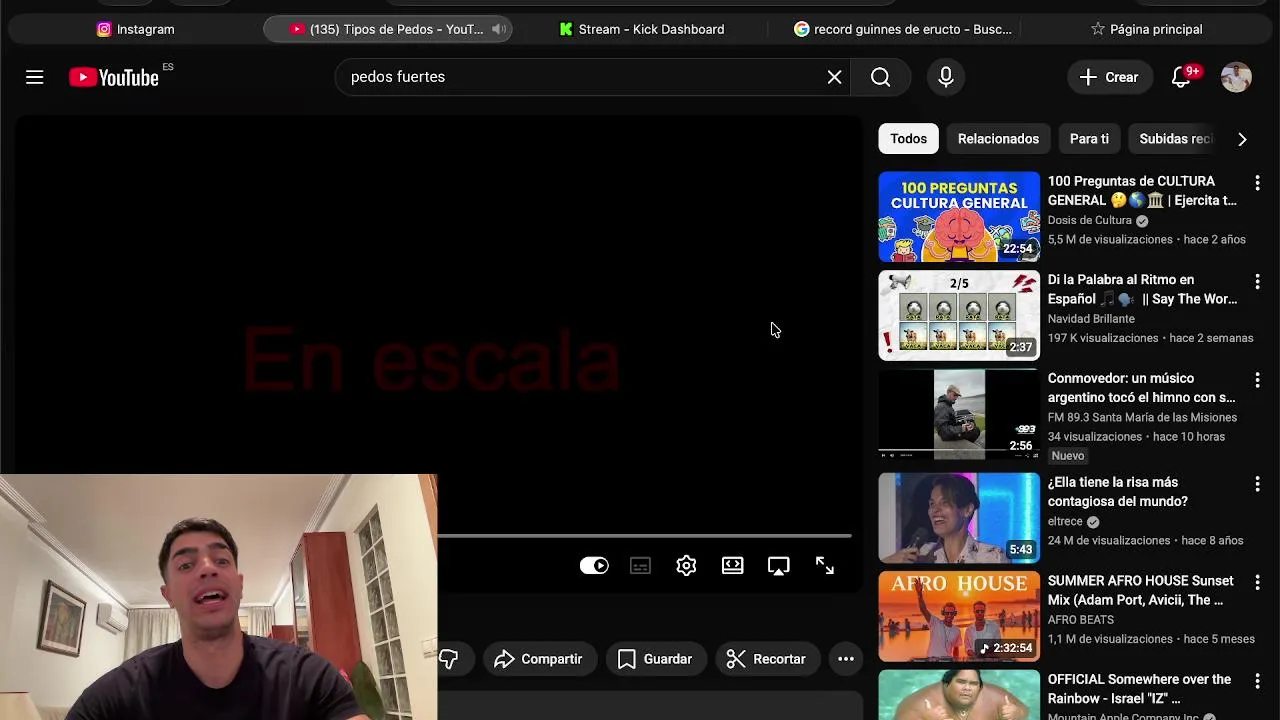Open SUMMER AFRO HOUSE mix thumbnail

[x=959, y=616]
